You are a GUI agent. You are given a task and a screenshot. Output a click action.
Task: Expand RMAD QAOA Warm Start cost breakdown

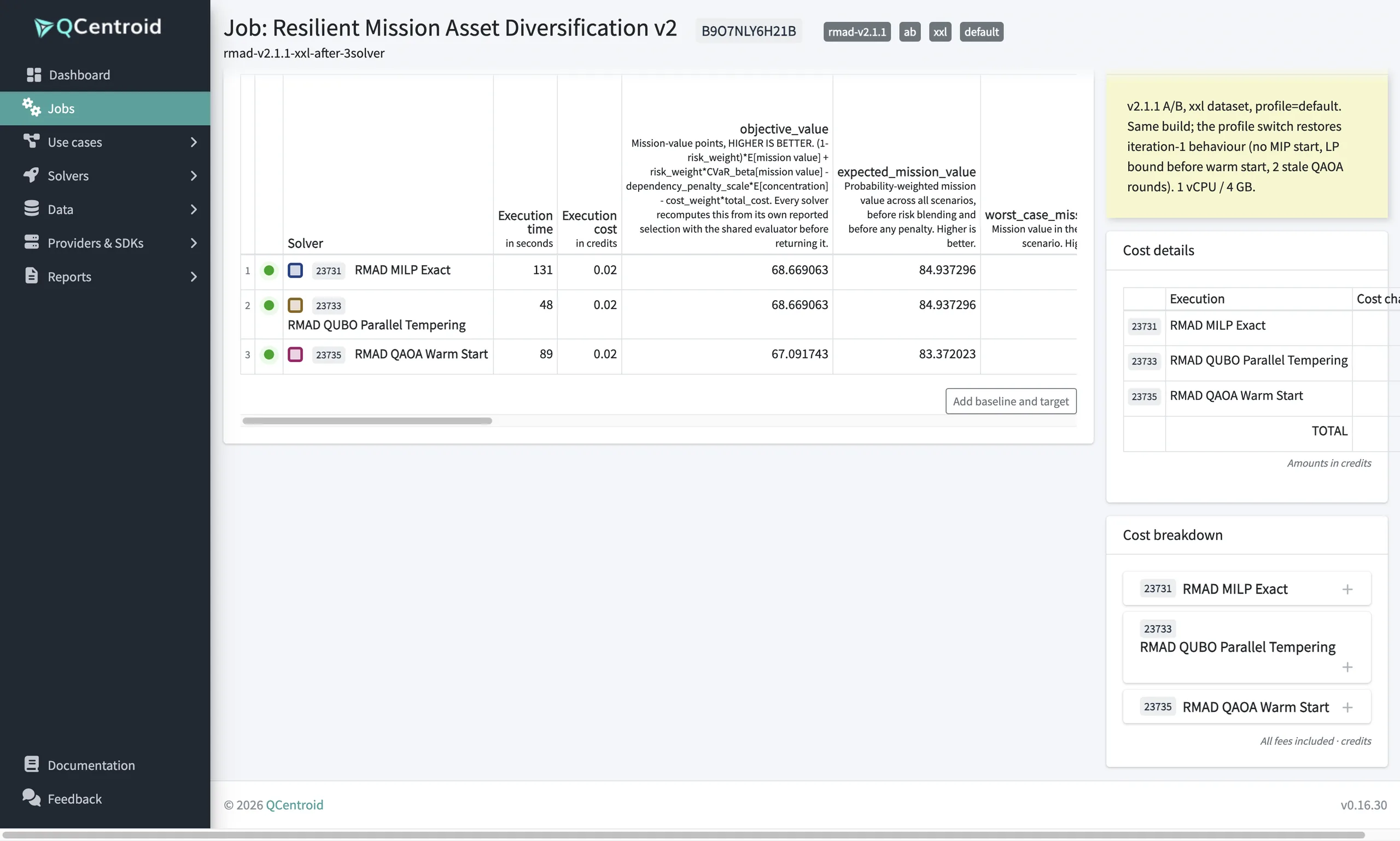pyautogui.click(x=1347, y=707)
